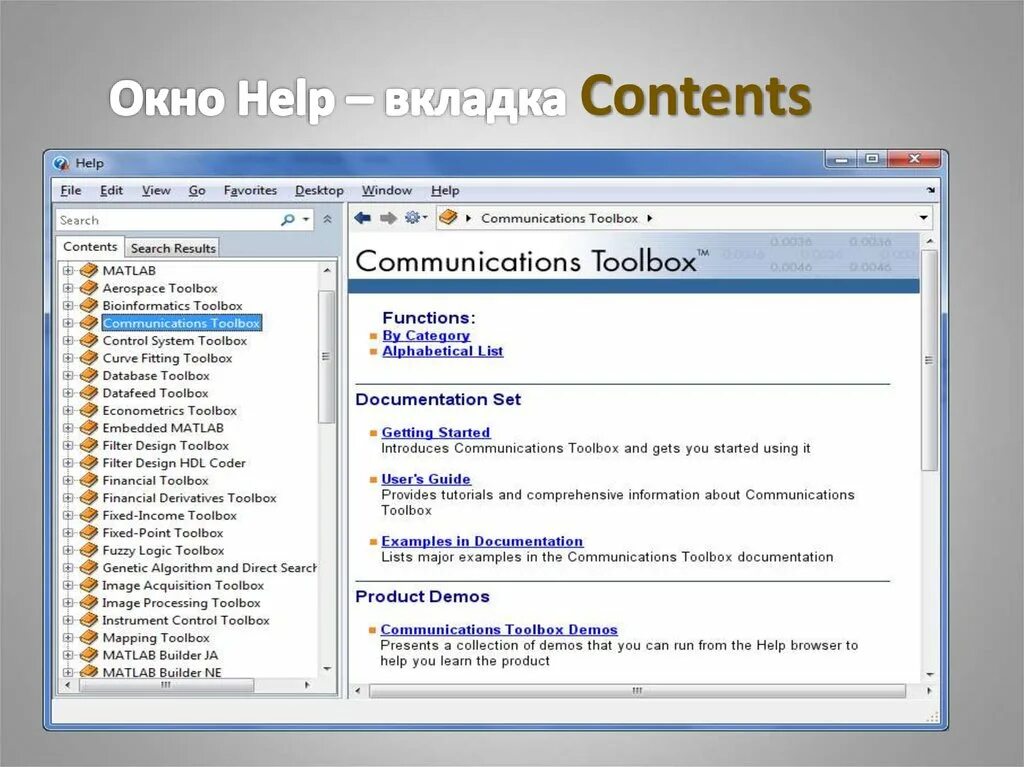The image size is (1024, 767).
Task: Click the Contents tree scroll down arrow
Action: pyautogui.click(x=327, y=670)
